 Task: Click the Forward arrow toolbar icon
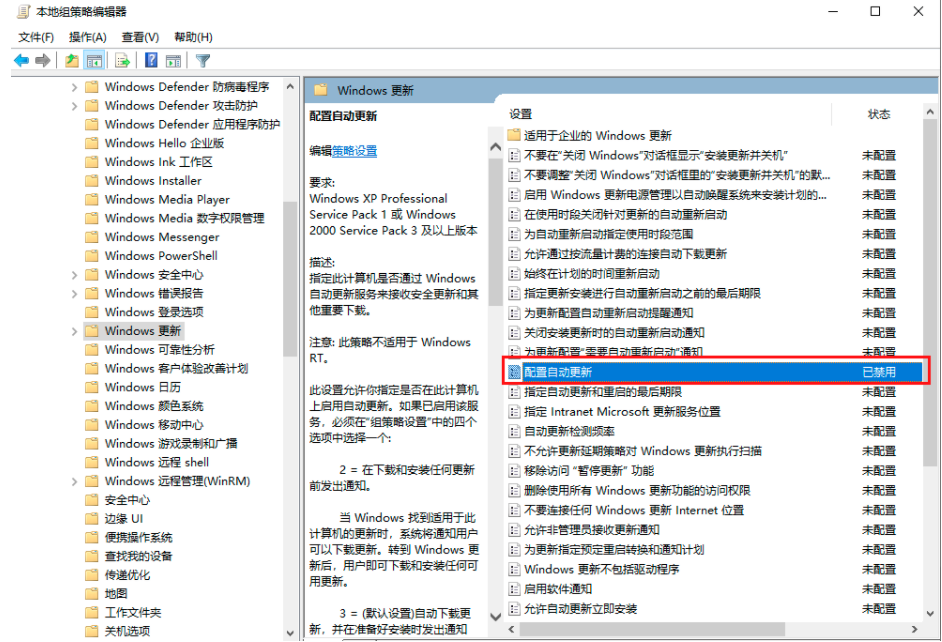click(x=43, y=61)
